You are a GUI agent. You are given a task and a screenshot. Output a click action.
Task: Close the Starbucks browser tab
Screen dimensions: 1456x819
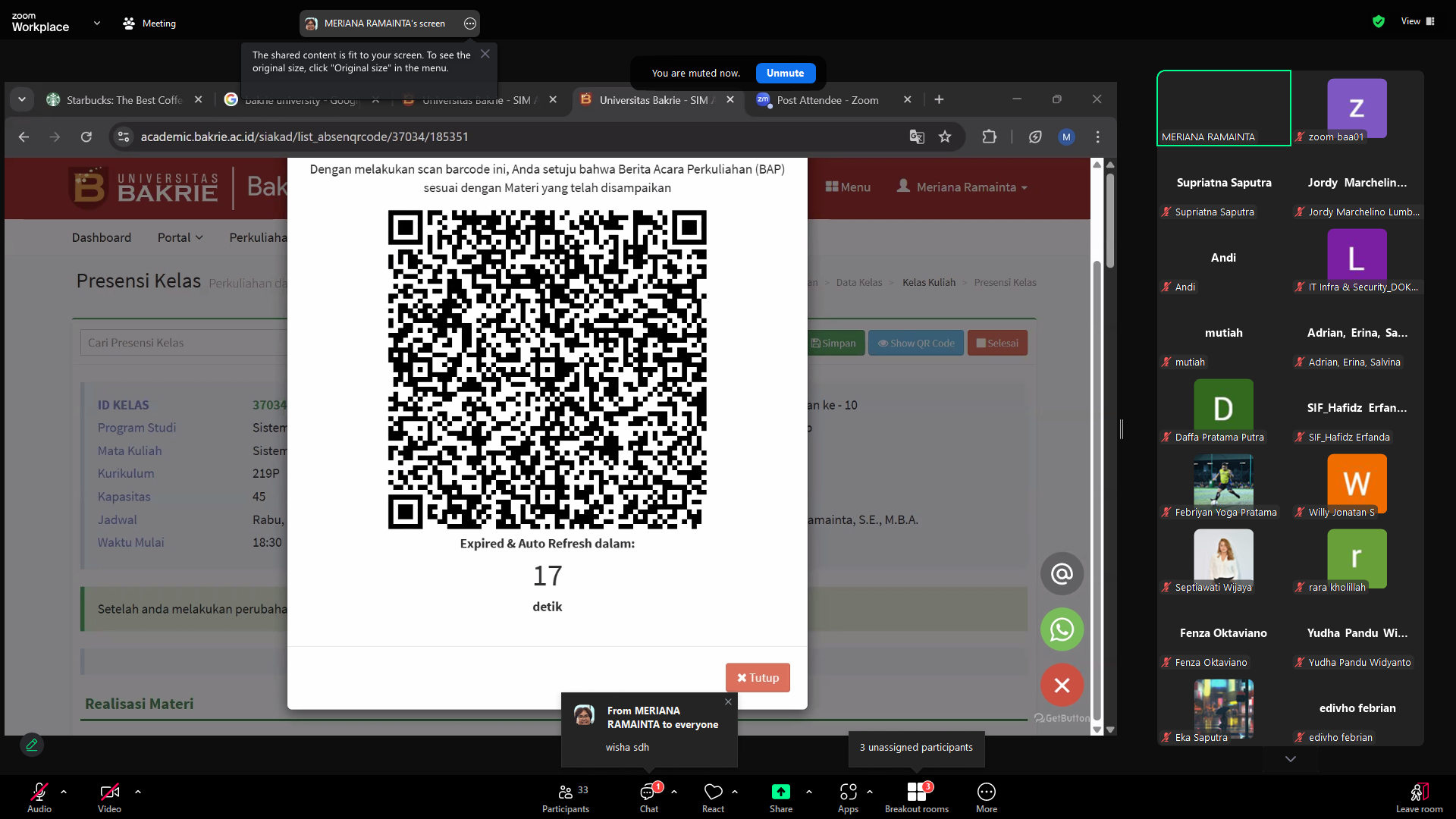[x=199, y=99]
